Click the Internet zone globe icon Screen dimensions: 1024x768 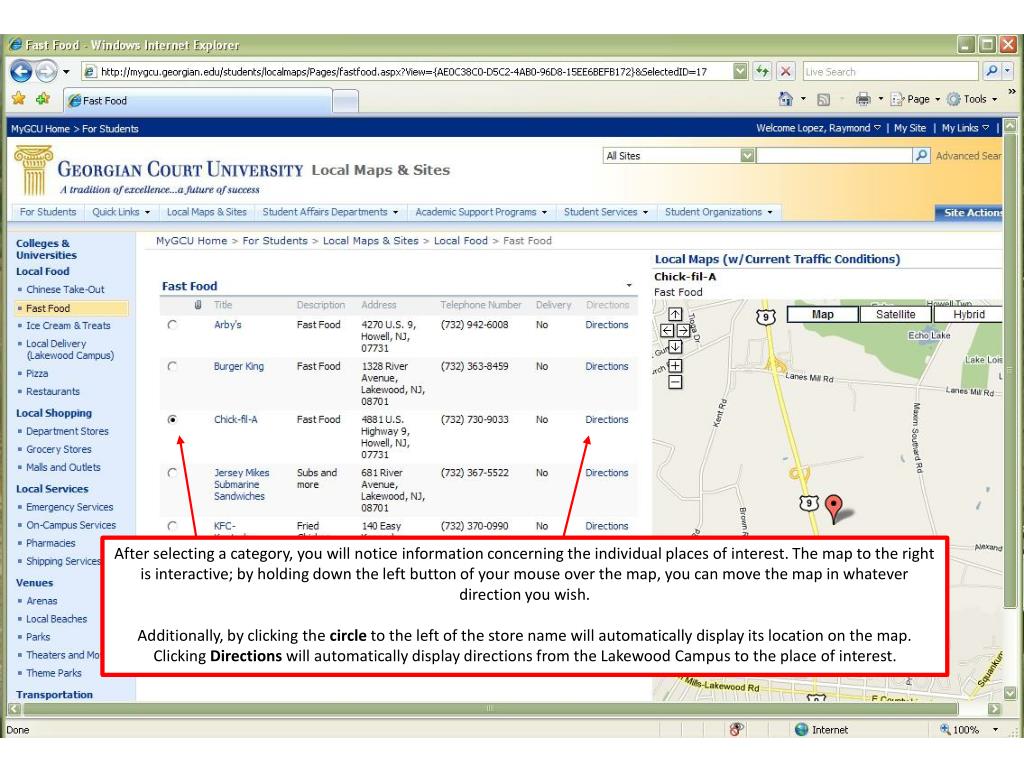[x=801, y=729]
